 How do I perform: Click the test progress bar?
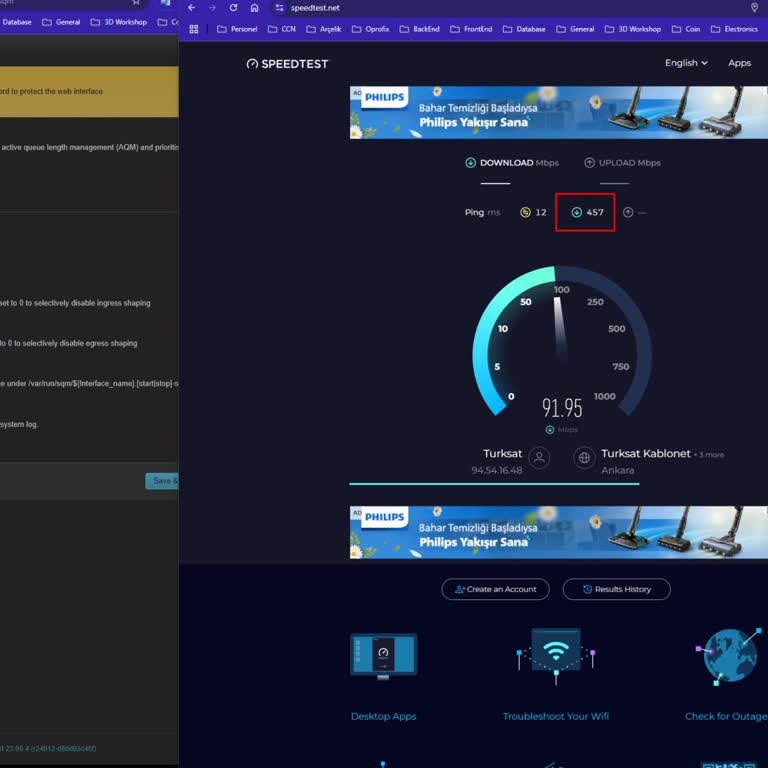coord(494,484)
